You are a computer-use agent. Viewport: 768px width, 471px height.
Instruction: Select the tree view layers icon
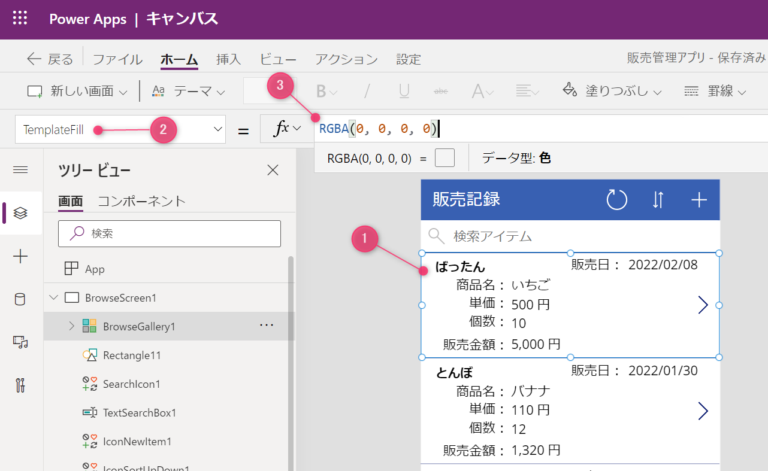pos(21,213)
